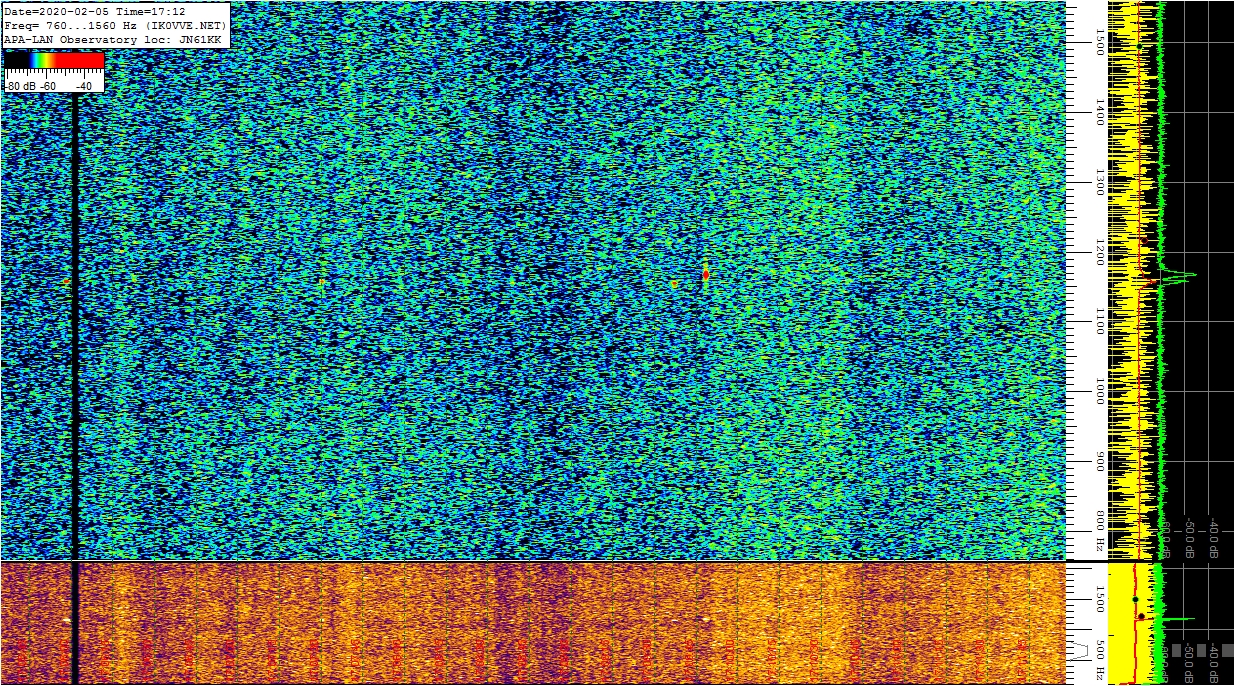
Task: Click the bright red signal burst in the spectrogram
Action: coord(706,273)
